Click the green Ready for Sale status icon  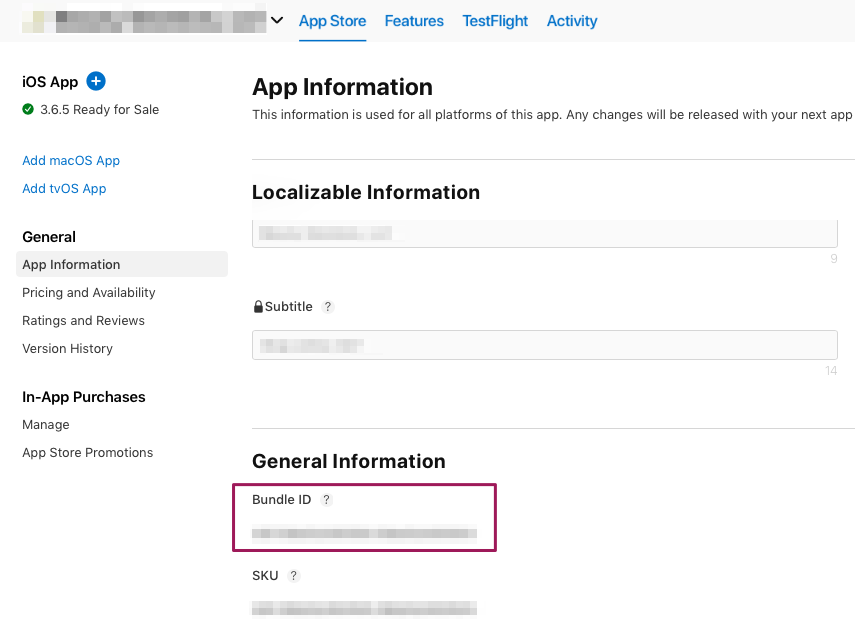tap(28, 109)
